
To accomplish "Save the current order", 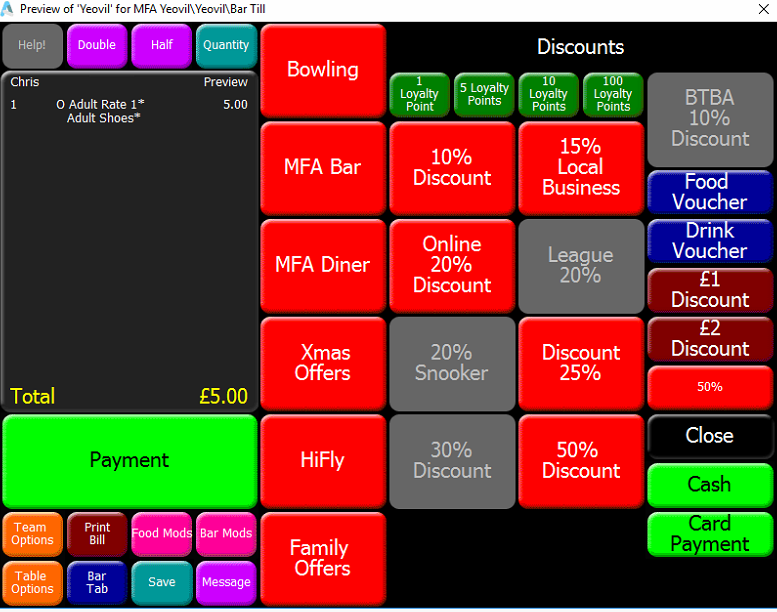I will [x=162, y=583].
